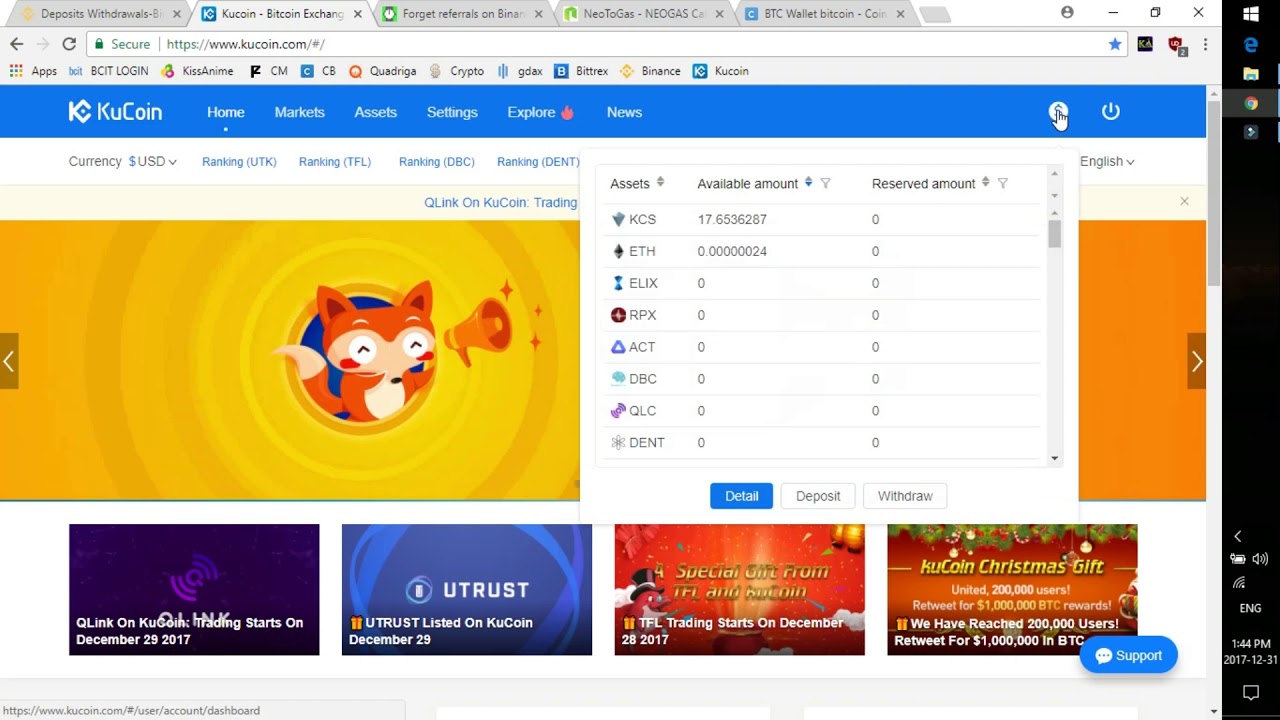Reload the page with the refresh icon
1280x720 pixels.
(69, 44)
